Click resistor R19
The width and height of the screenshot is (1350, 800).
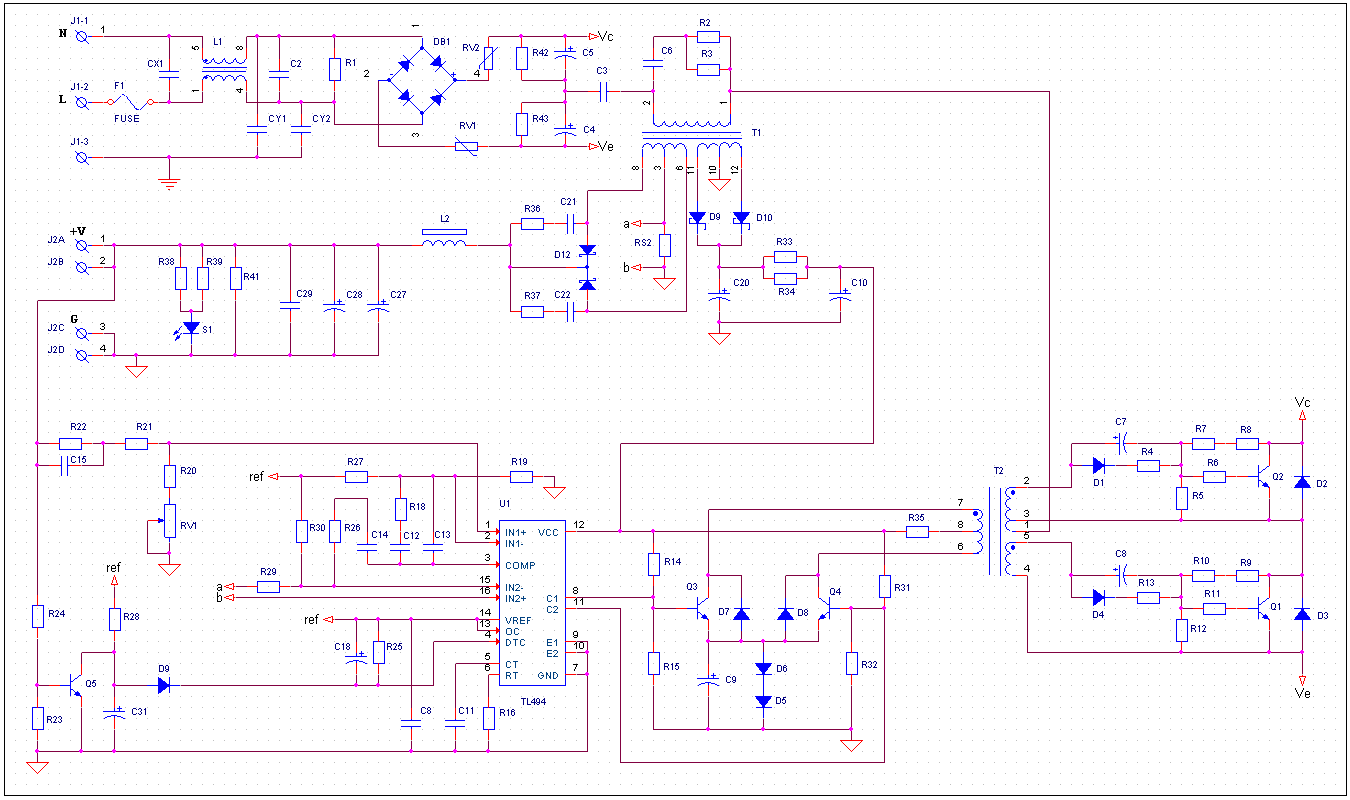[520, 476]
